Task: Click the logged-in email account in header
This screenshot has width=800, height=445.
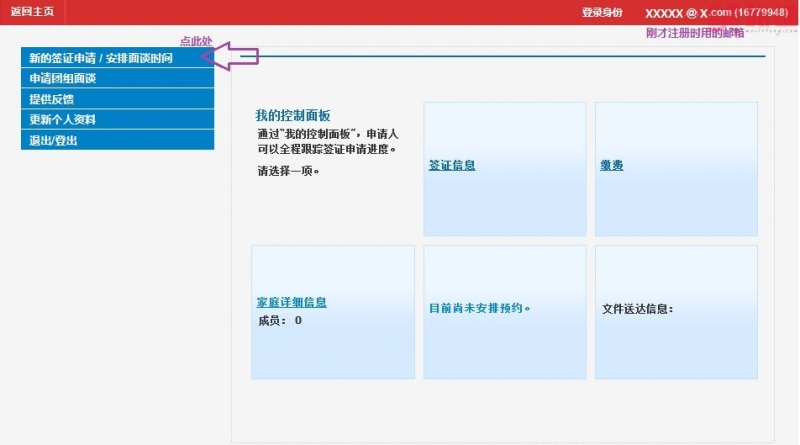Action: click(715, 13)
